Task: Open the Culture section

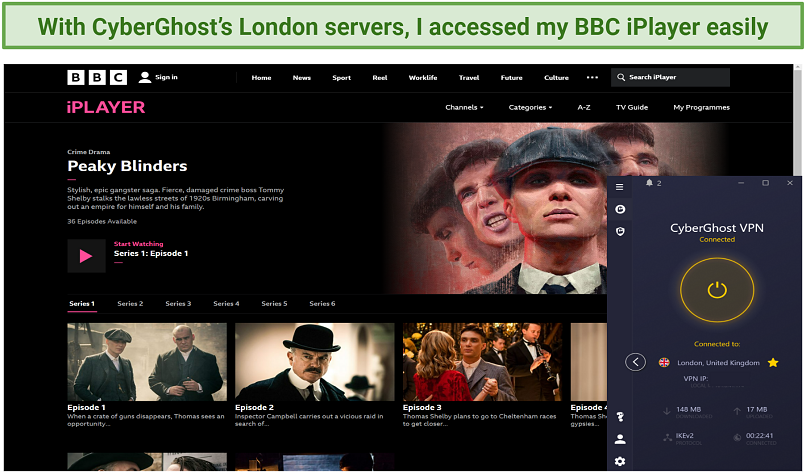Action: tap(556, 78)
